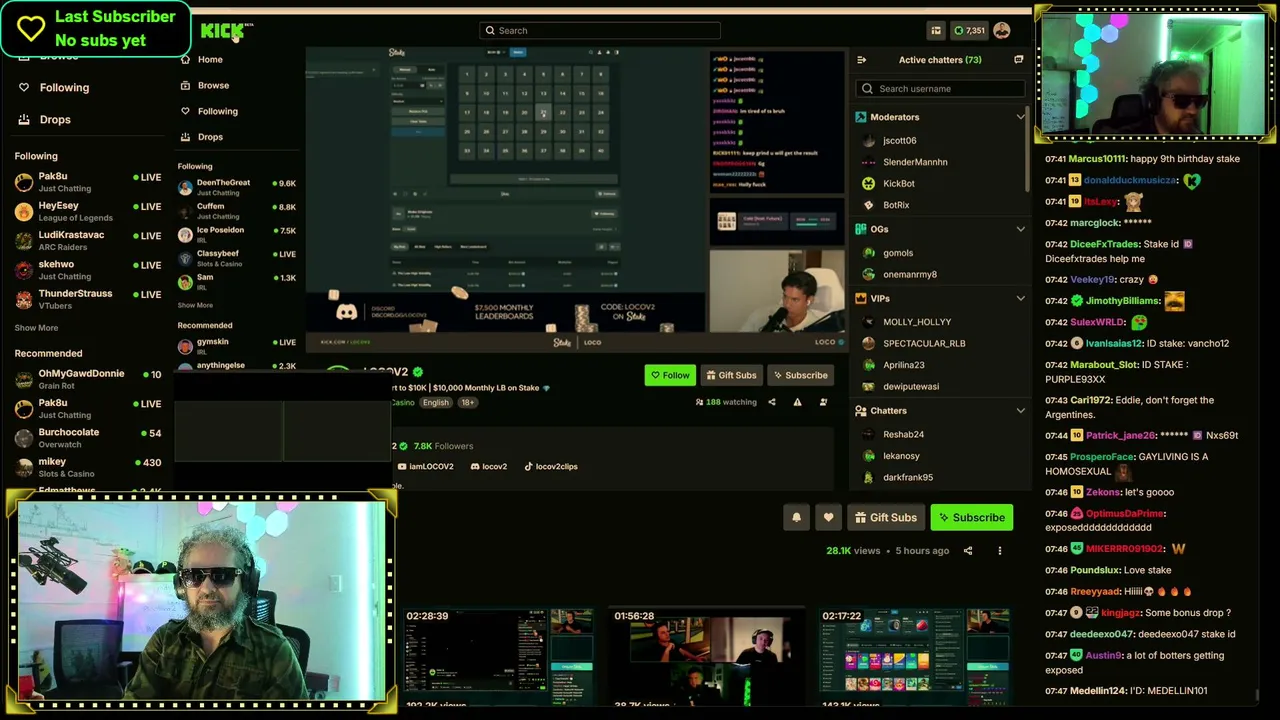Open Drops in the inner sidebar

click(210, 137)
